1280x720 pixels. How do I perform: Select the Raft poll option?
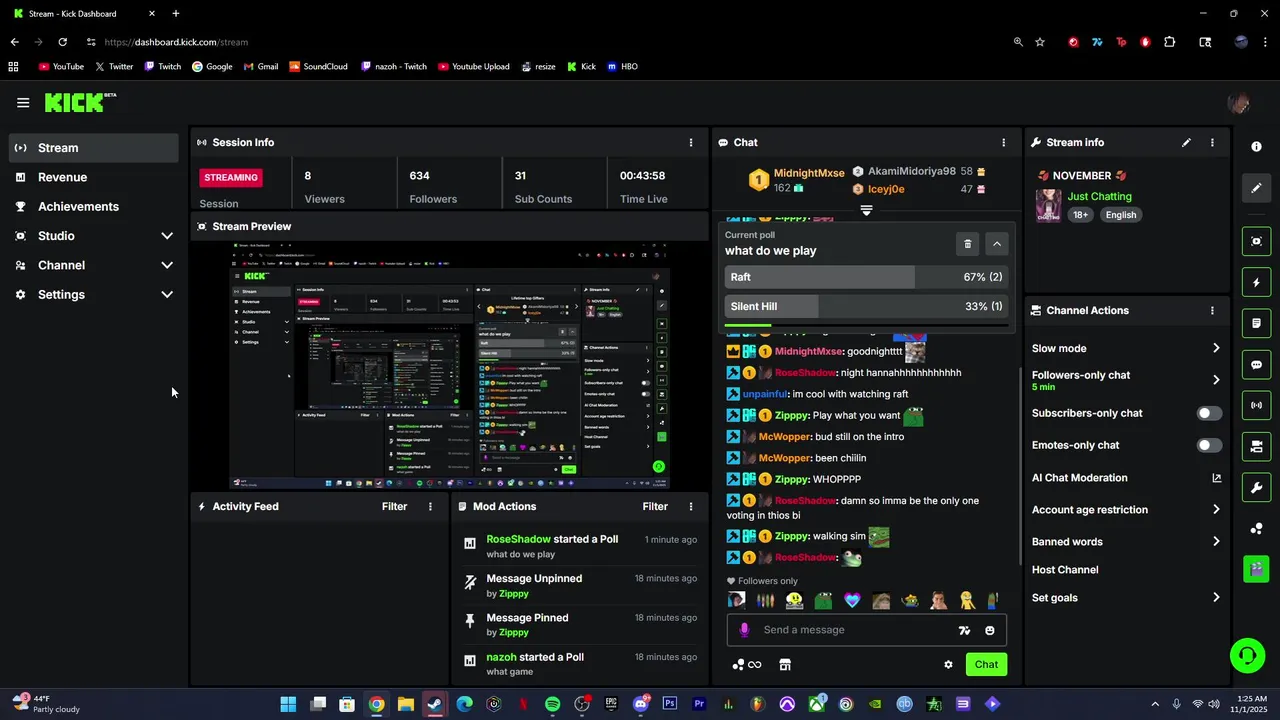pyautogui.click(x=866, y=277)
